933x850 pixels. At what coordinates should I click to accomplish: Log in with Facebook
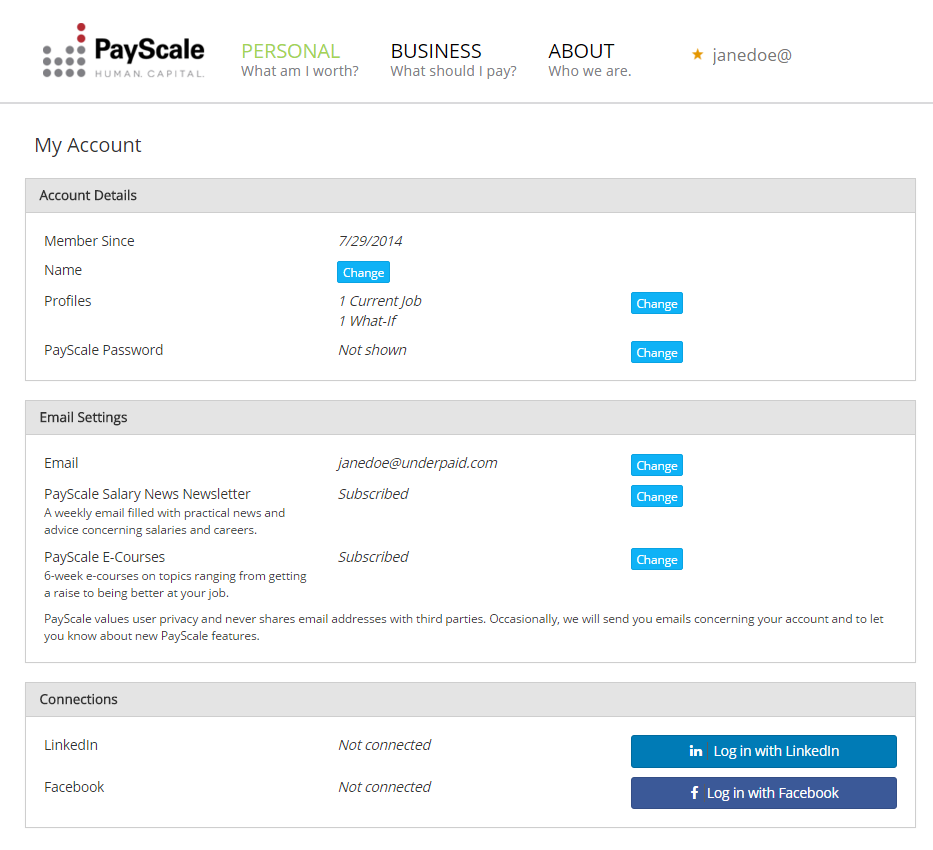click(x=763, y=793)
